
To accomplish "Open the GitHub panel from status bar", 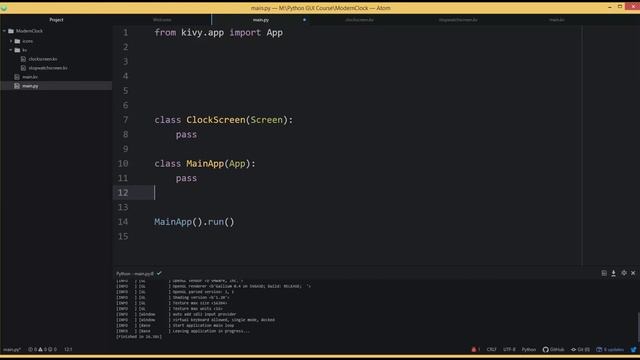I will [553, 349].
